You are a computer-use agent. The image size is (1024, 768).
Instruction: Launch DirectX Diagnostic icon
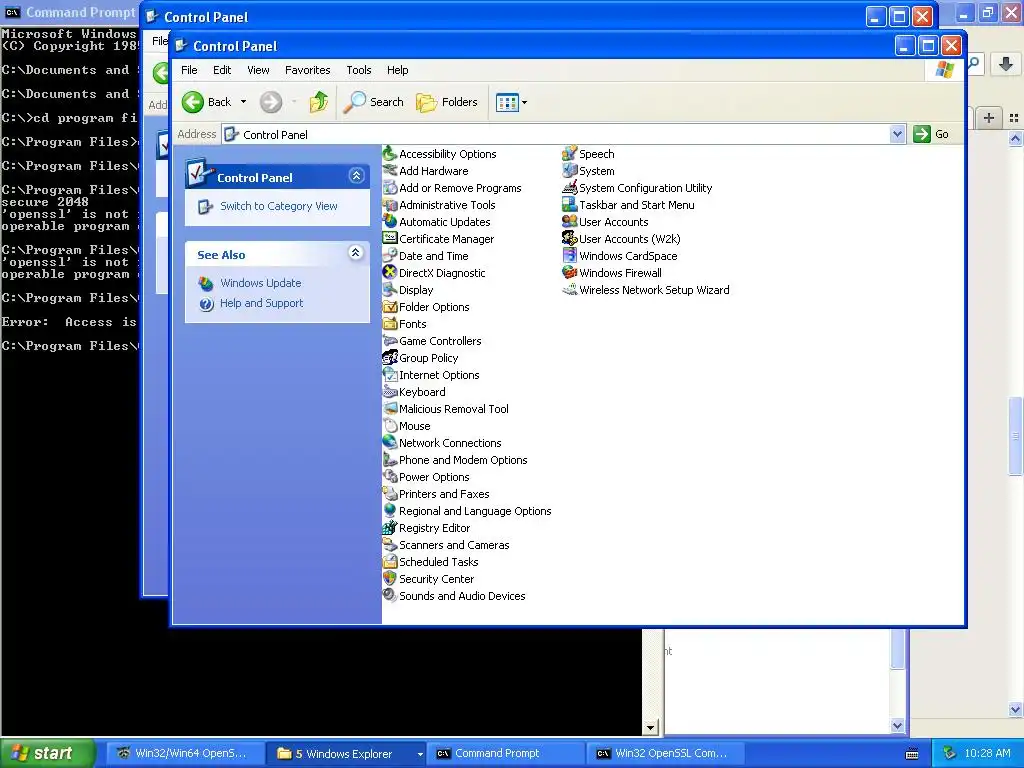point(390,272)
